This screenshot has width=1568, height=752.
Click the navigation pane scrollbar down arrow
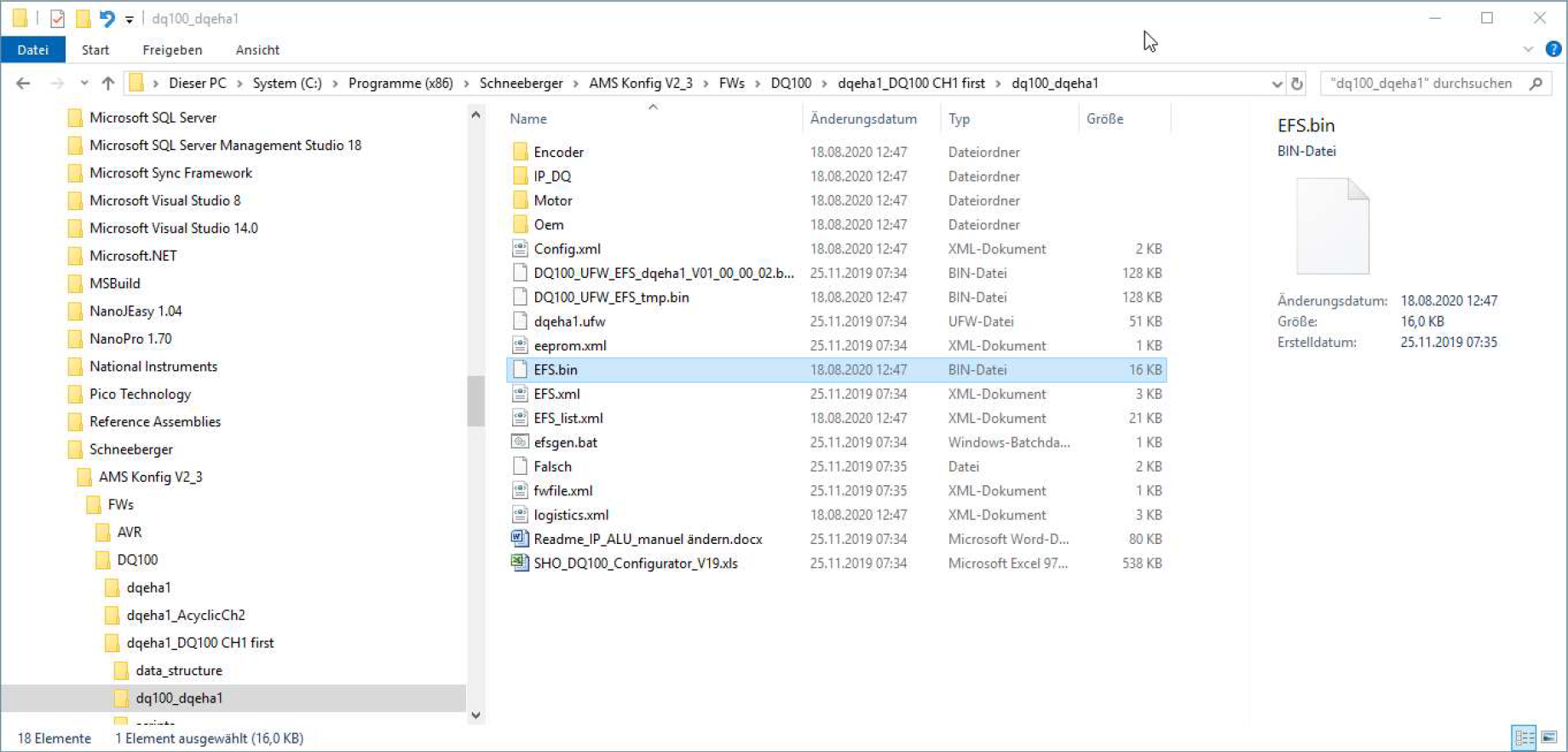pyautogui.click(x=476, y=715)
